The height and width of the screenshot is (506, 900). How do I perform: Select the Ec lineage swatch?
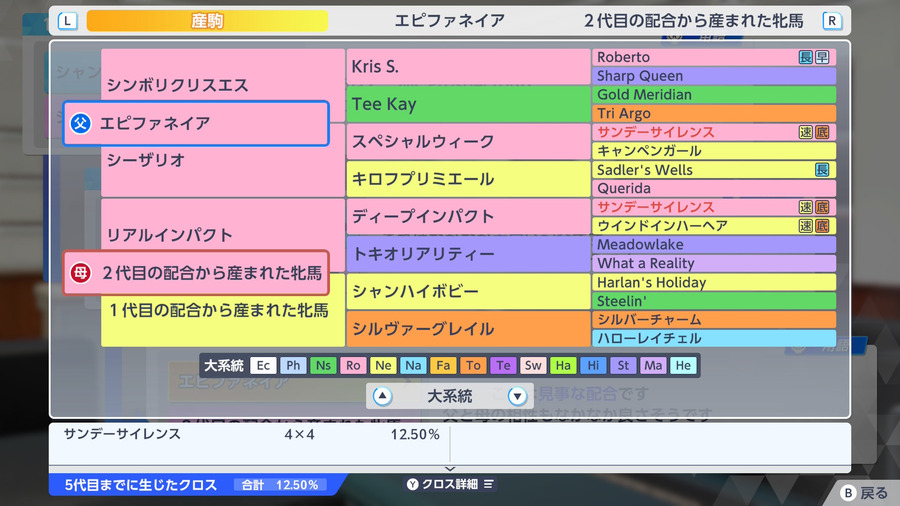263,365
